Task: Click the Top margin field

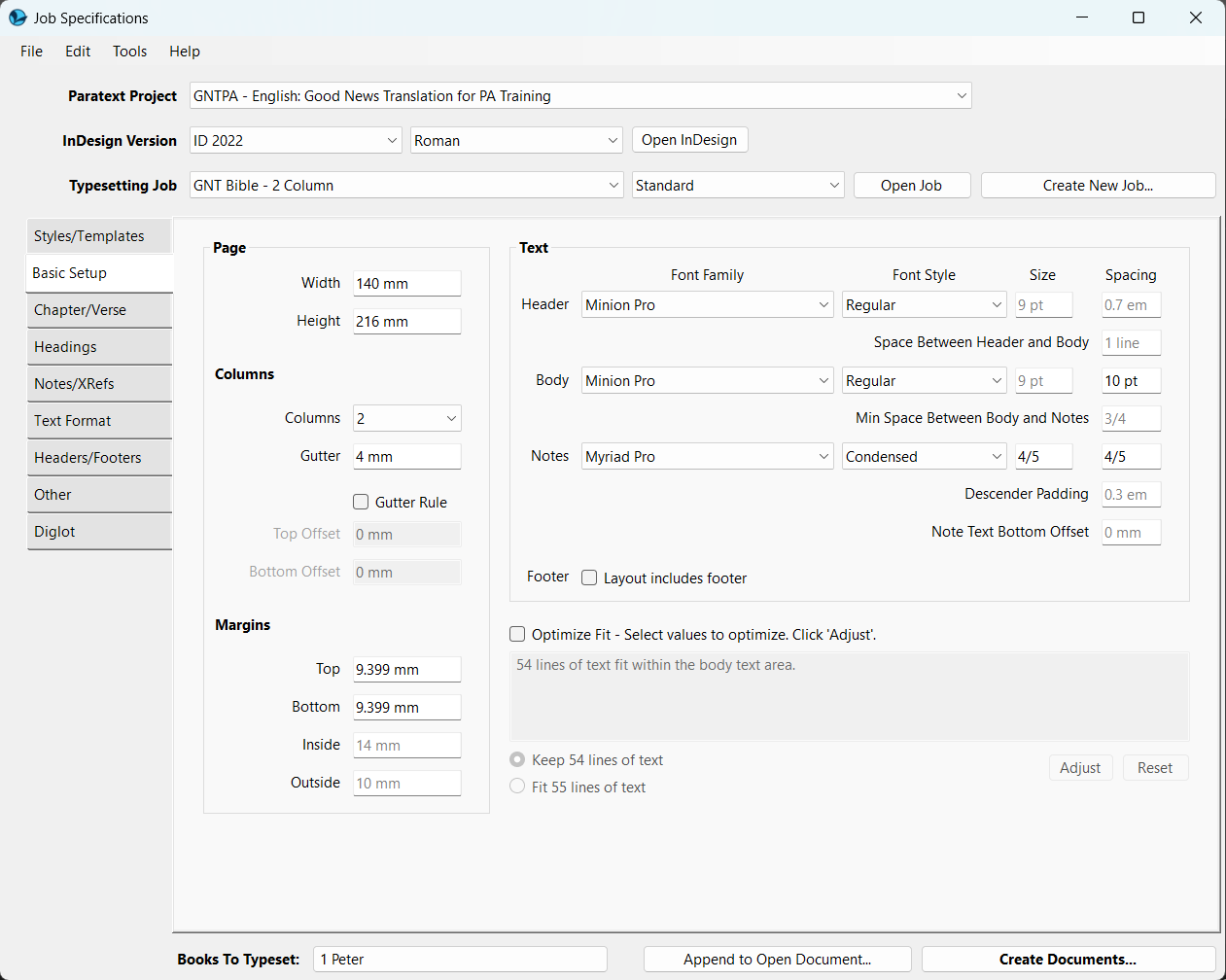Action: click(x=406, y=669)
